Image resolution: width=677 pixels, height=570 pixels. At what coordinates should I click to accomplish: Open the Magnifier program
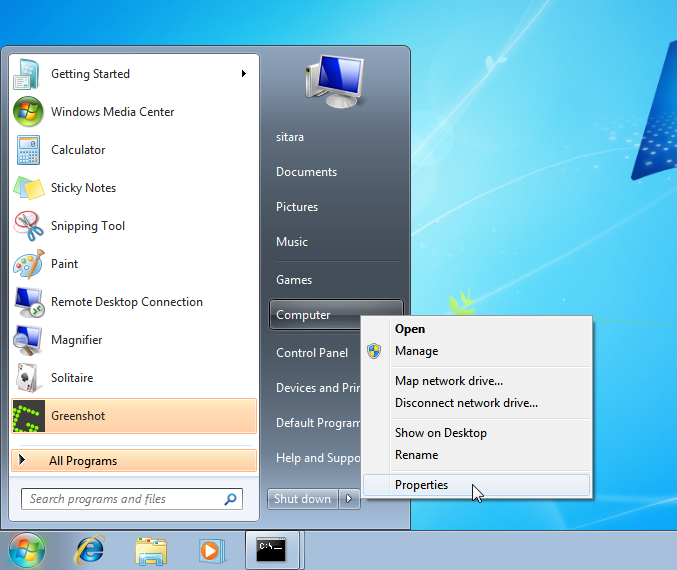[x=76, y=340]
